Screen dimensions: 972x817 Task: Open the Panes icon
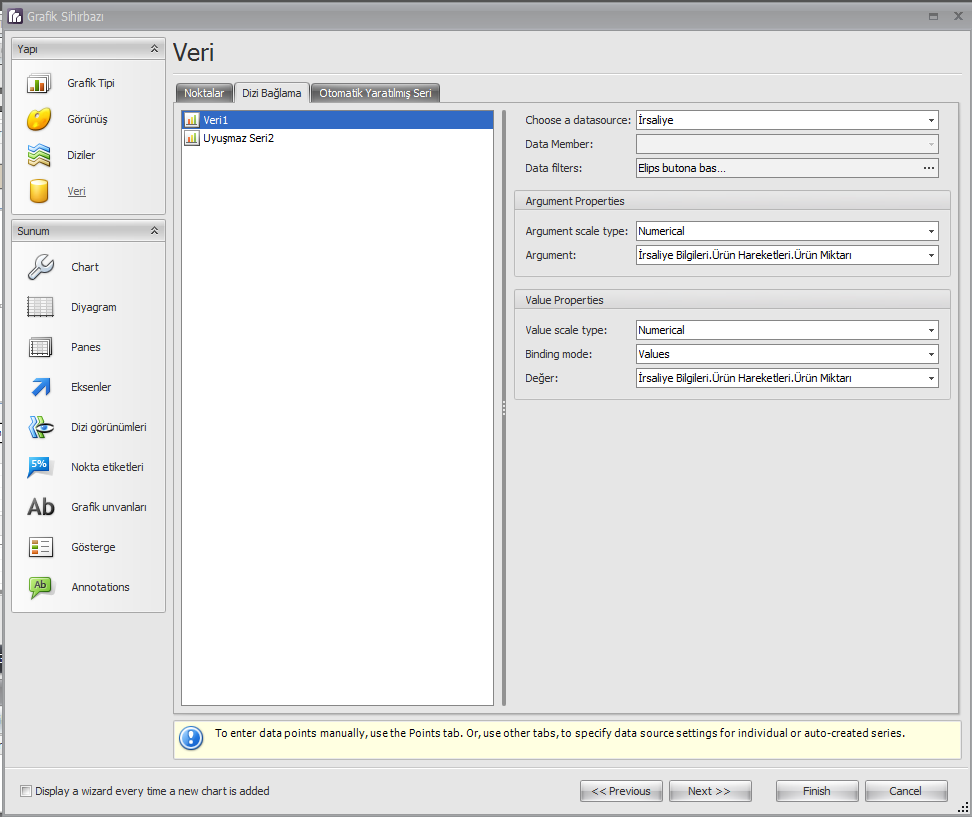tap(40, 347)
